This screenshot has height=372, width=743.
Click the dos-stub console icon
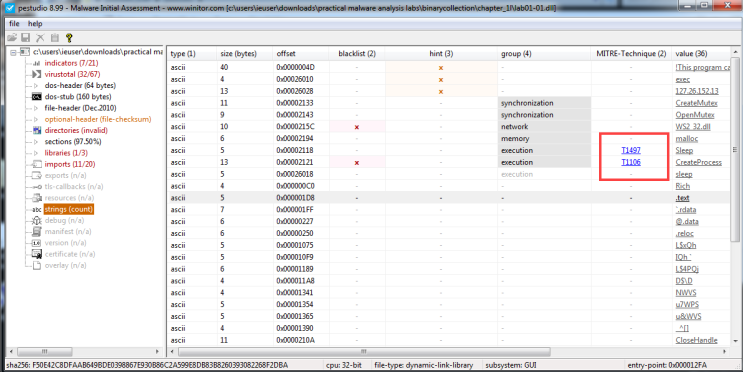click(x=36, y=97)
